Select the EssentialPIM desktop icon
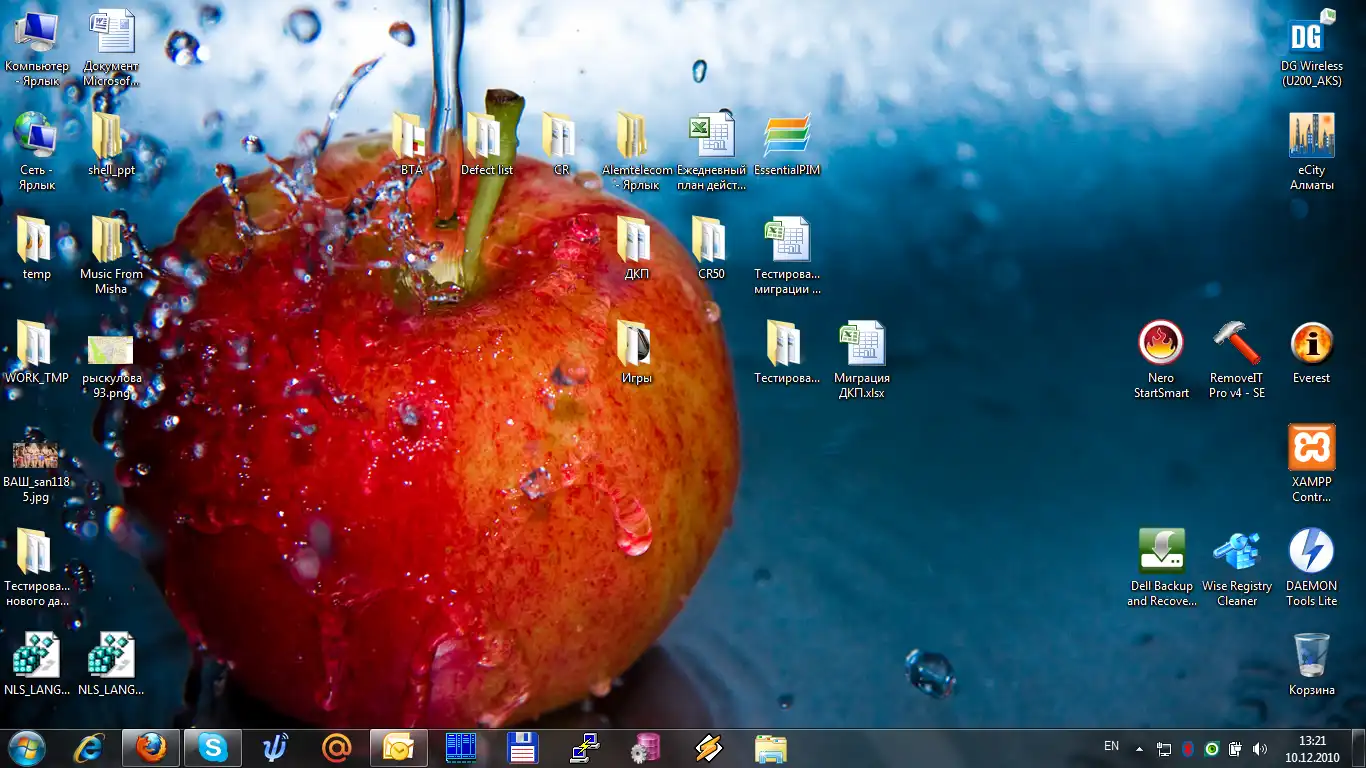Screen dimensions: 1366x768 (x=787, y=137)
